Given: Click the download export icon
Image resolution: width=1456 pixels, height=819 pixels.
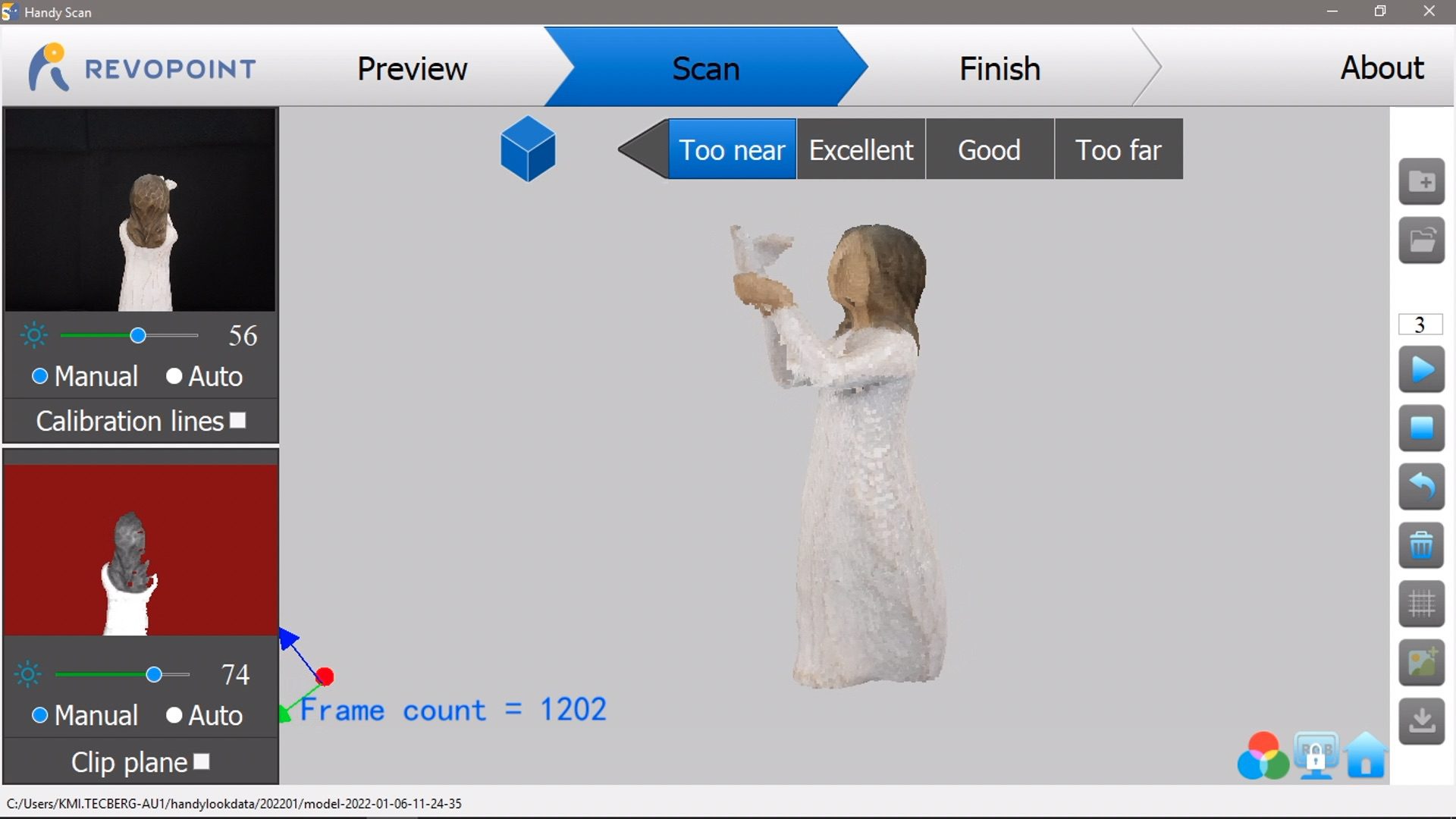Looking at the screenshot, I should 1421,721.
